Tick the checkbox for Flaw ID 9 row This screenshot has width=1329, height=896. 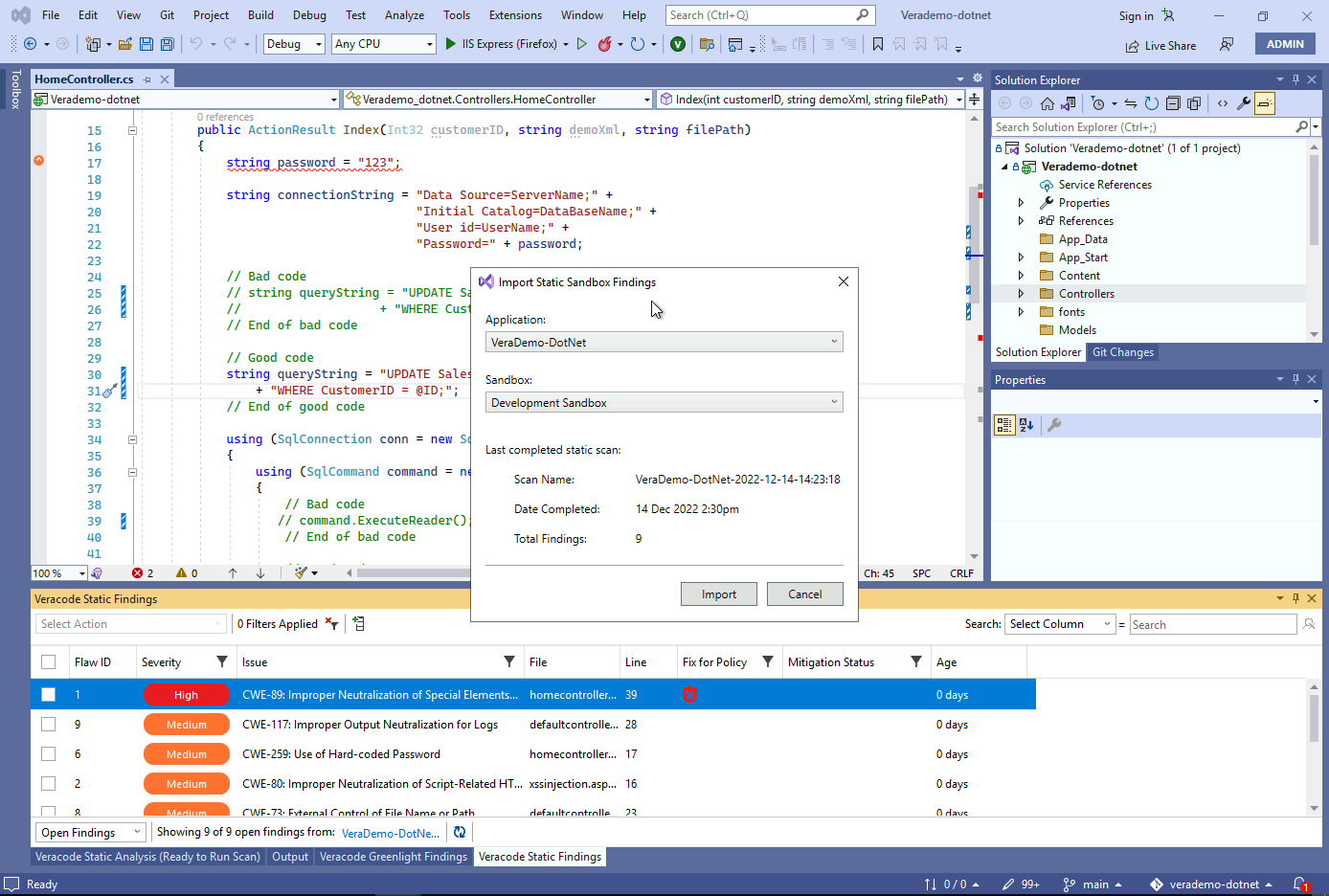pos(48,725)
